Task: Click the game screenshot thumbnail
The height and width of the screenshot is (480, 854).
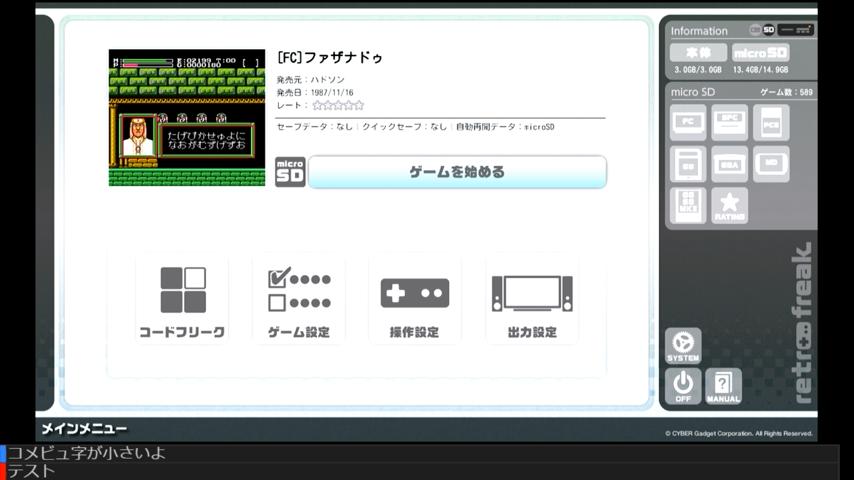Action: pos(187,118)
